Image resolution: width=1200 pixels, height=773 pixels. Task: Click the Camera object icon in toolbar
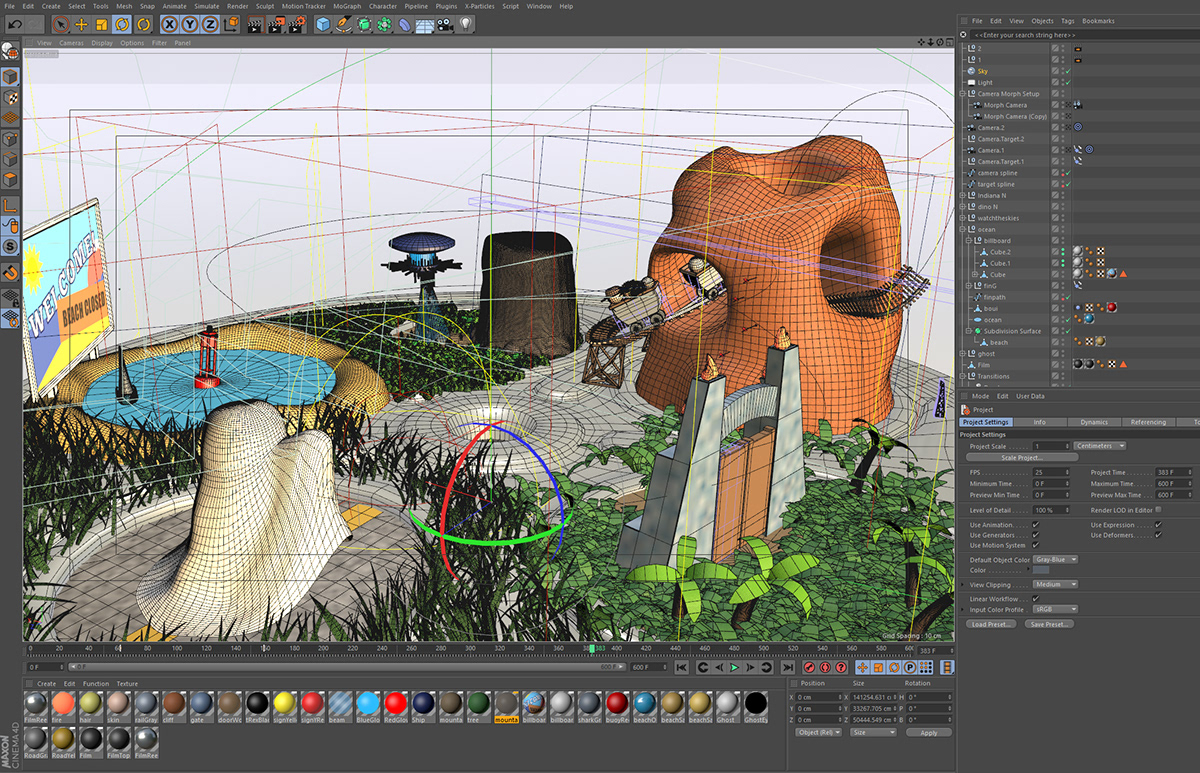tap(445, 24)
